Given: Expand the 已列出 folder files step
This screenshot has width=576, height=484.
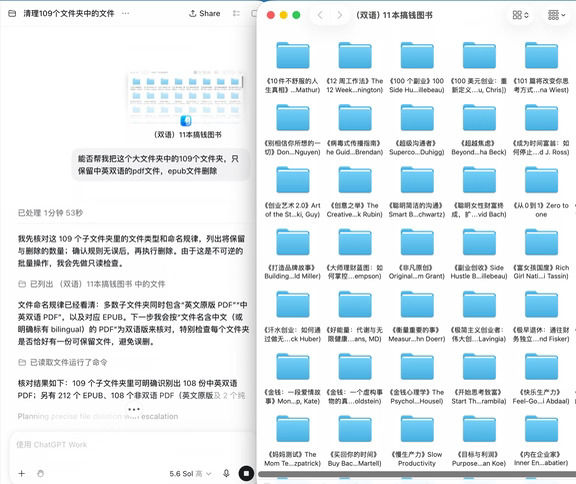Looking at the screenshot, I should 91,284.
